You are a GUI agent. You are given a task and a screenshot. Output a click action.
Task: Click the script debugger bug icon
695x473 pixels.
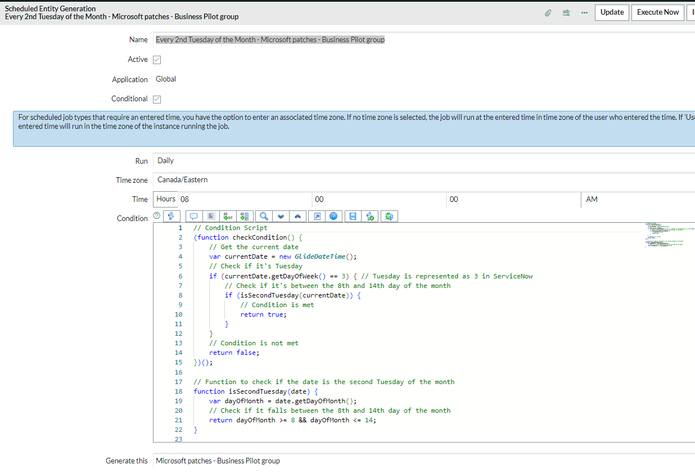pyautogui.click(x=389, y=216)
